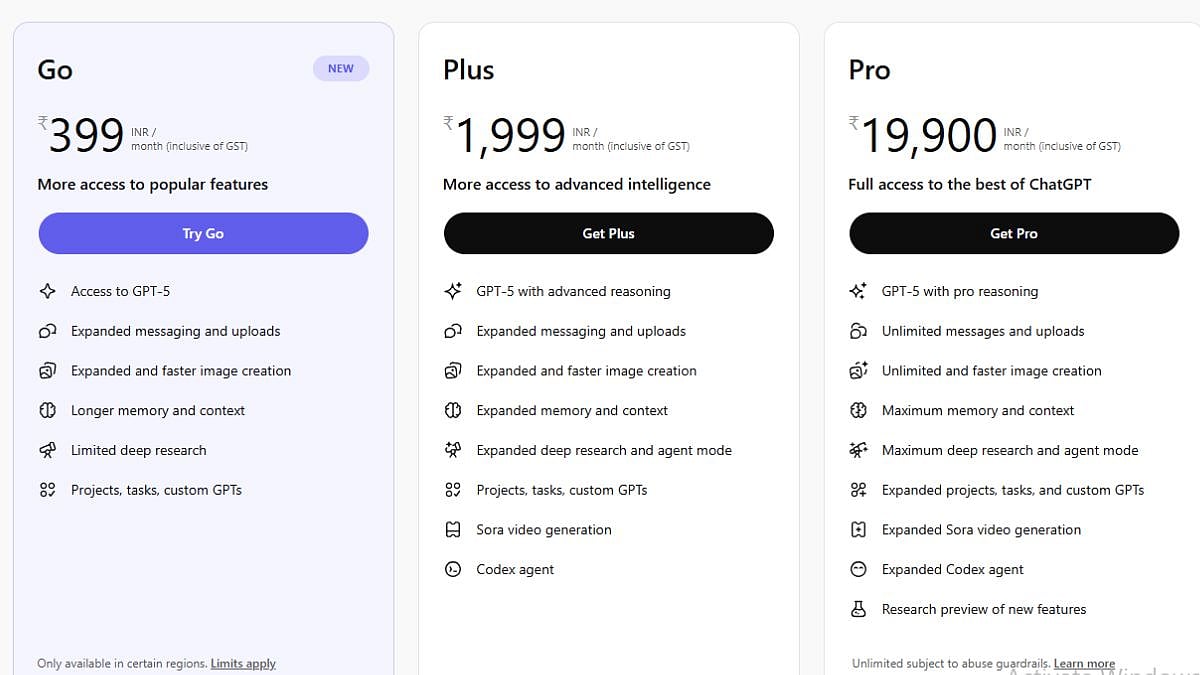
Task: Click the icon beside Maximum deep research
Action: point(858,450)
